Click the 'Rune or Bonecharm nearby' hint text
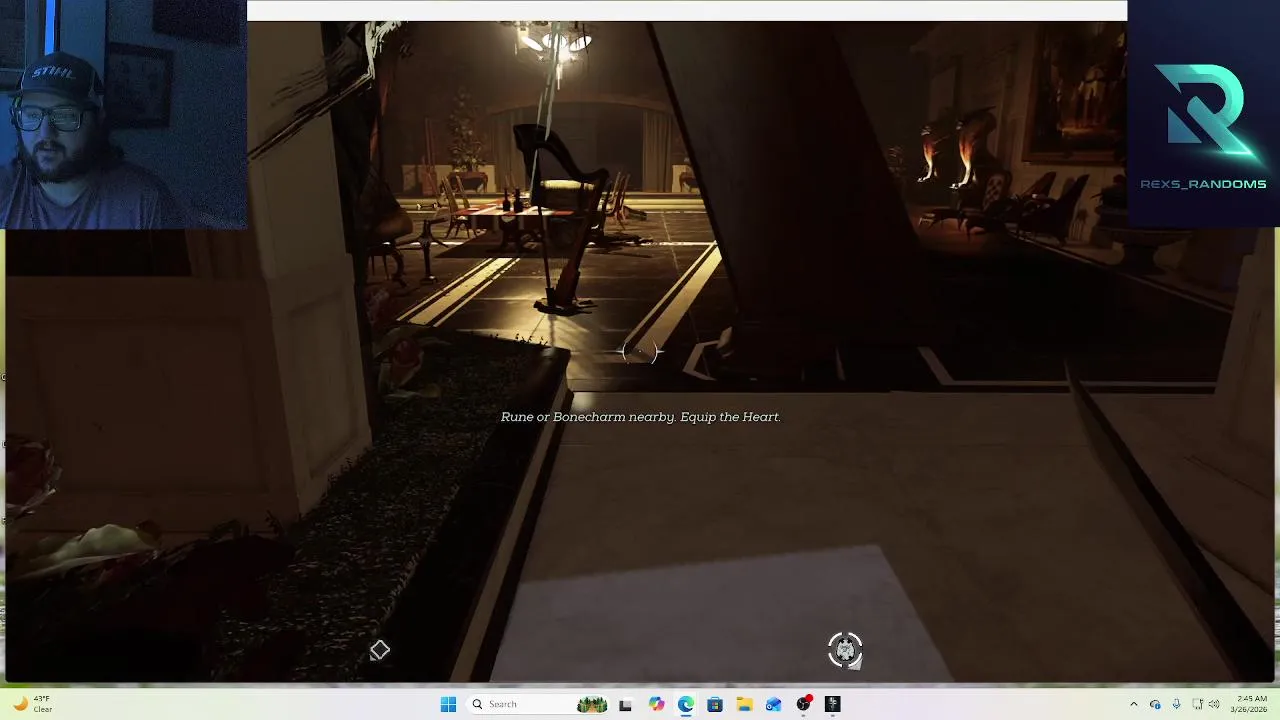 (640, 417)
